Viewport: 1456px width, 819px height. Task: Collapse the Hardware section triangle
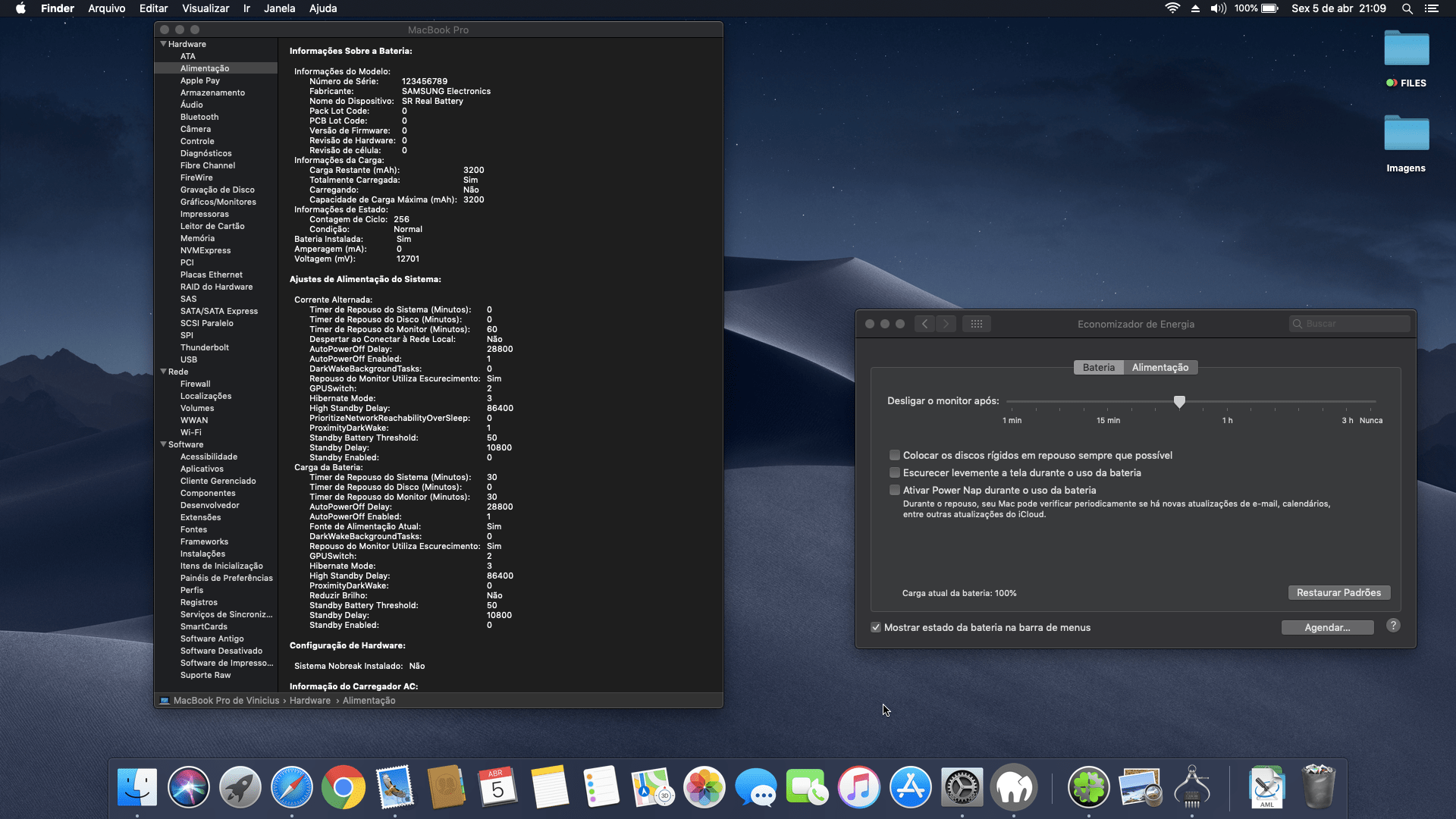(x=163, y=44)
